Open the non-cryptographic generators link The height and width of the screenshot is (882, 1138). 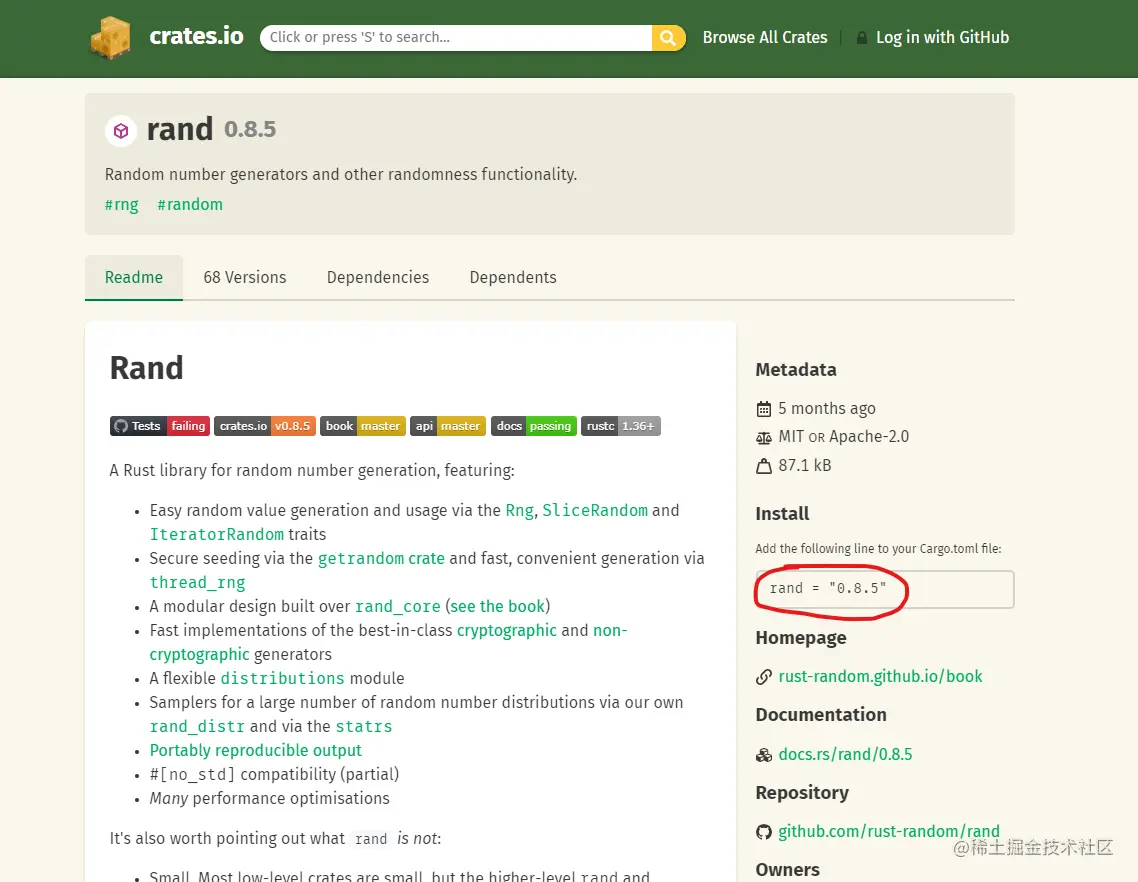[388, 642]
